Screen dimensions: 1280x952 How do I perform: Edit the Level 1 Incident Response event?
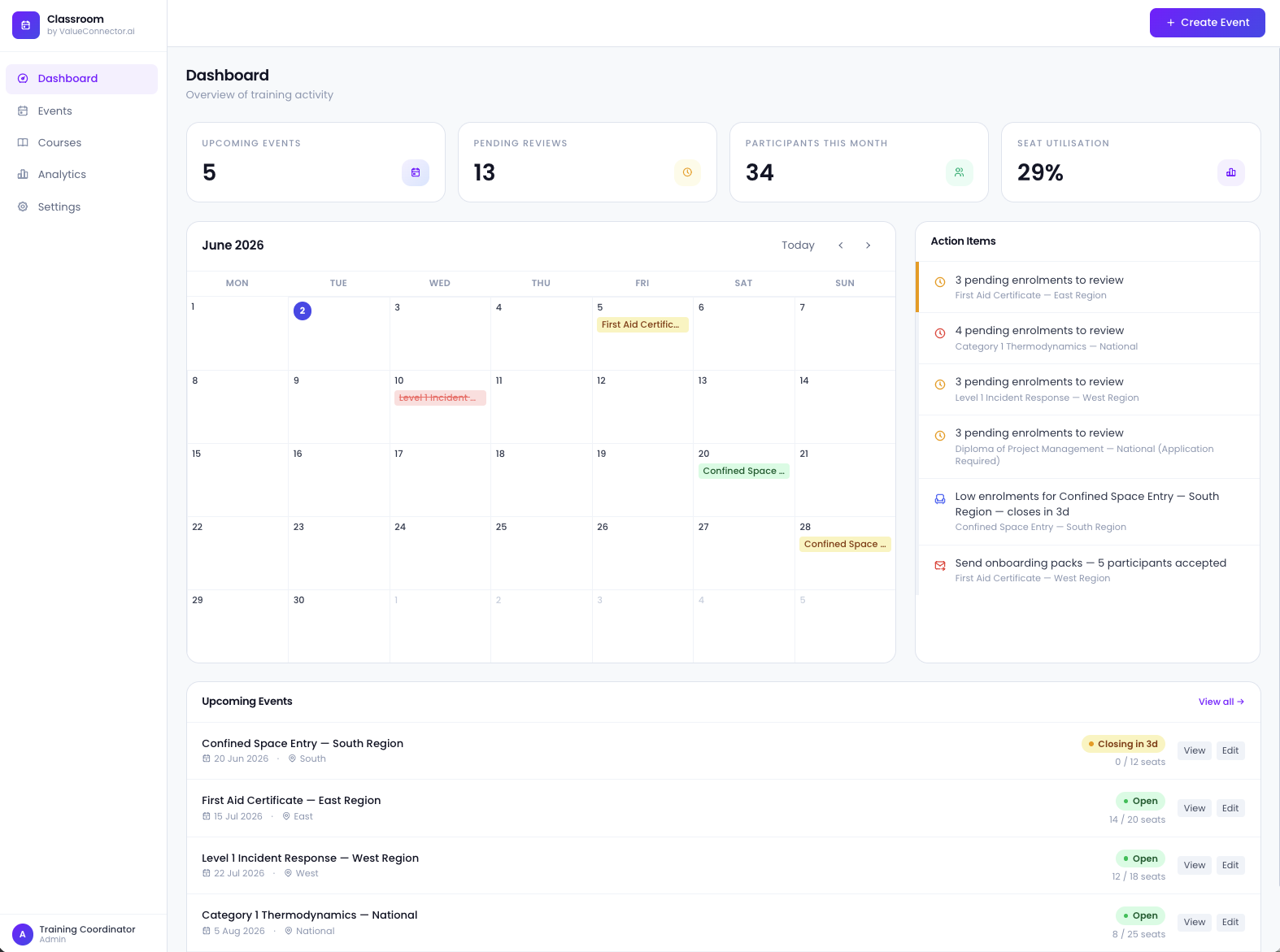pyautogui.click(x=1230, y=865)
